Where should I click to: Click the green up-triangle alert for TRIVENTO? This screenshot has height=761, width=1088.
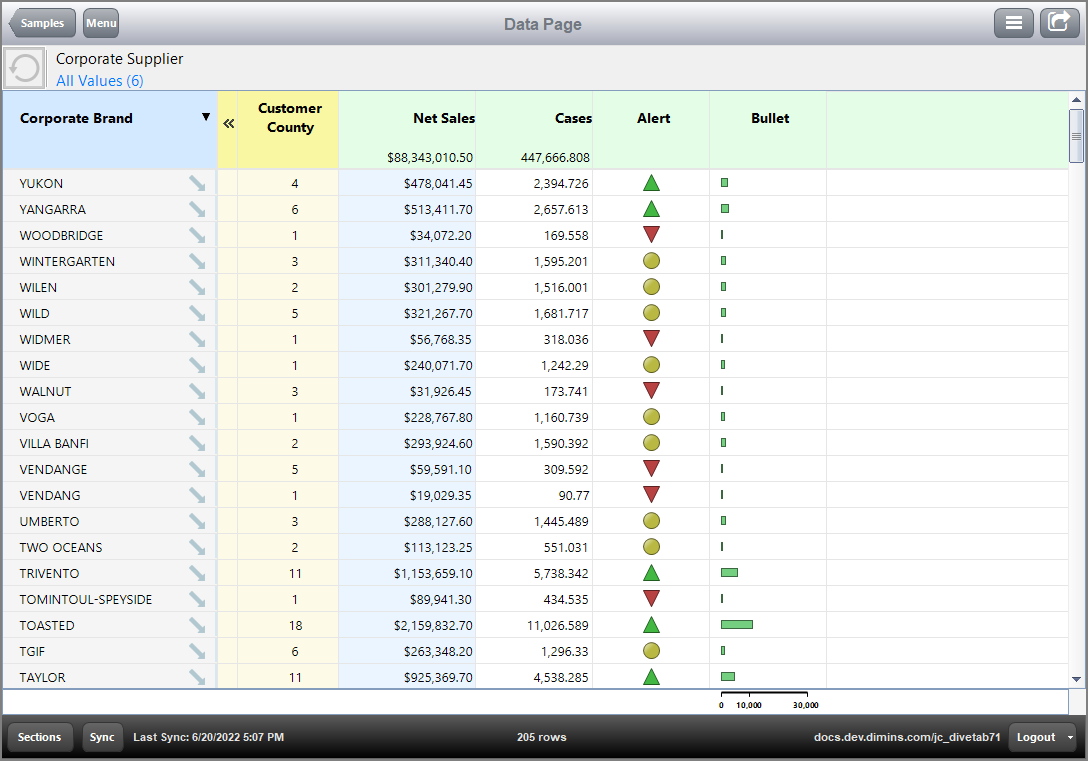point(652,573)
